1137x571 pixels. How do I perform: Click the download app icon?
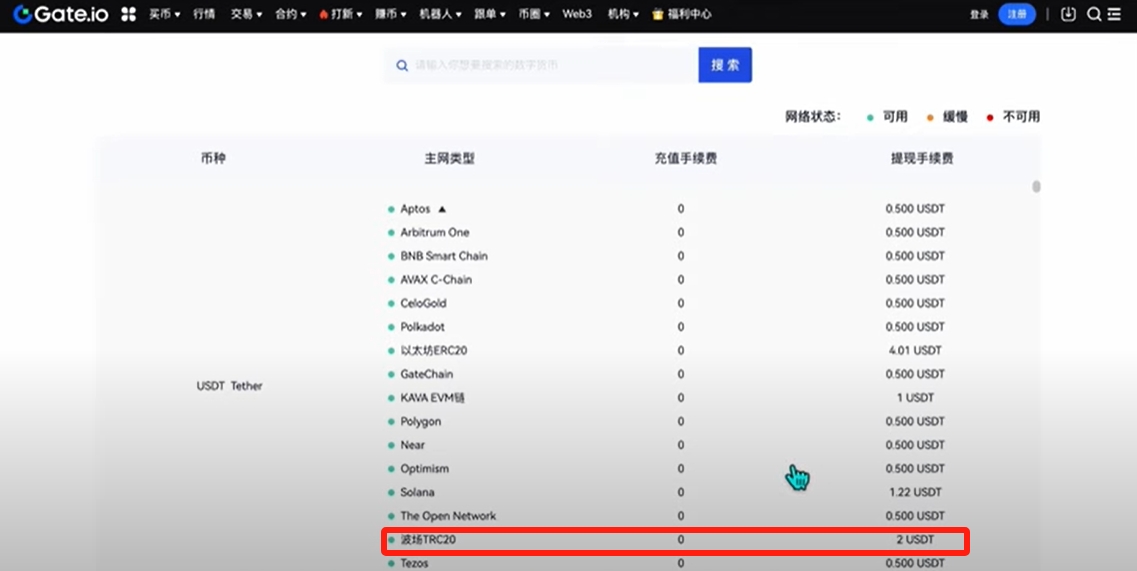(x=1068, y=14)
